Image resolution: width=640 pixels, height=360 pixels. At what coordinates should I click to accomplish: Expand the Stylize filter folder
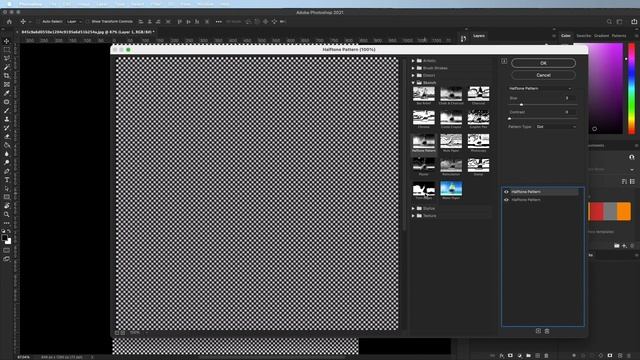coord(413,209)
